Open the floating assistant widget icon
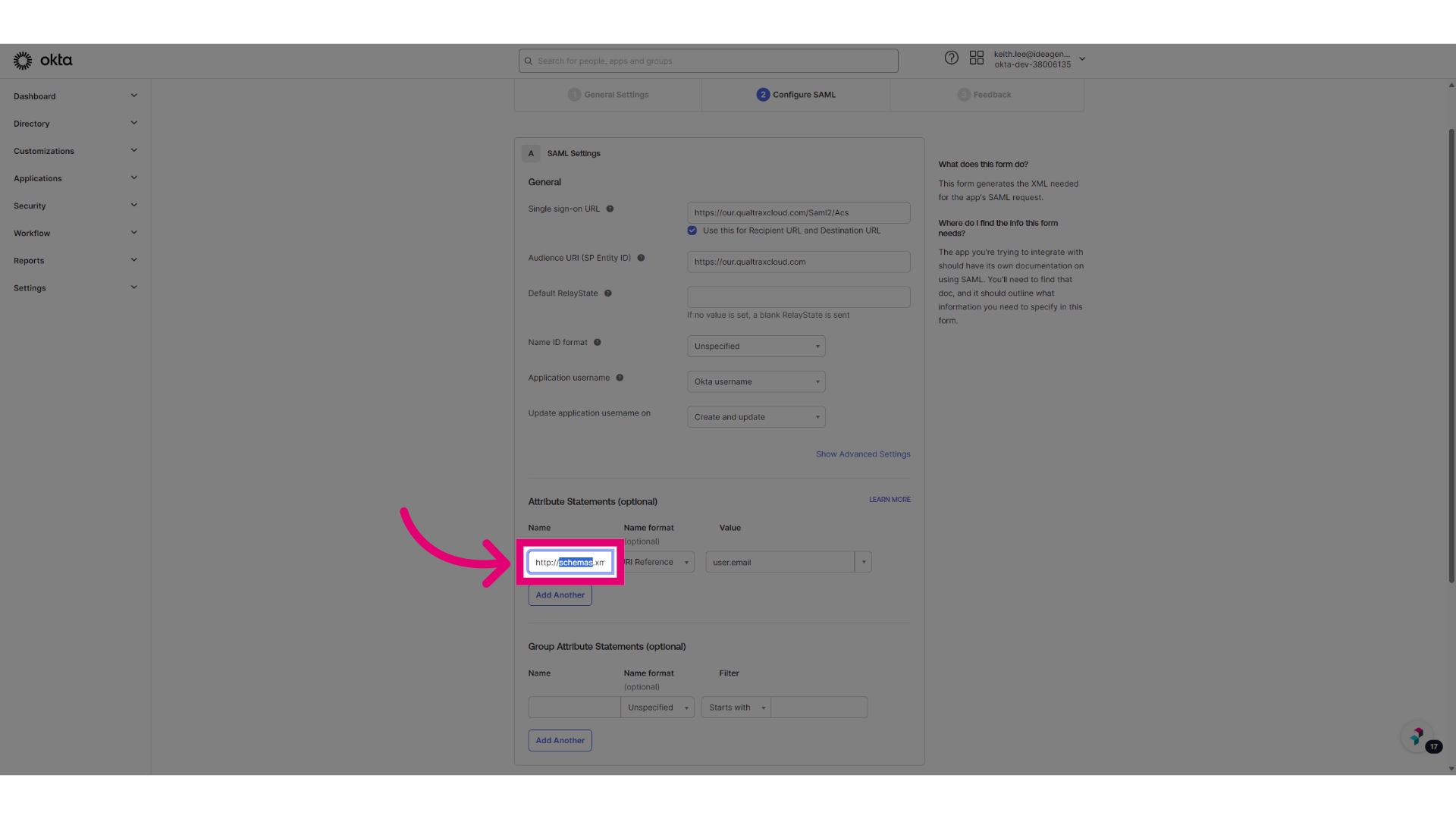This screenshot has height=819, width=1456. pos(1417,736)
